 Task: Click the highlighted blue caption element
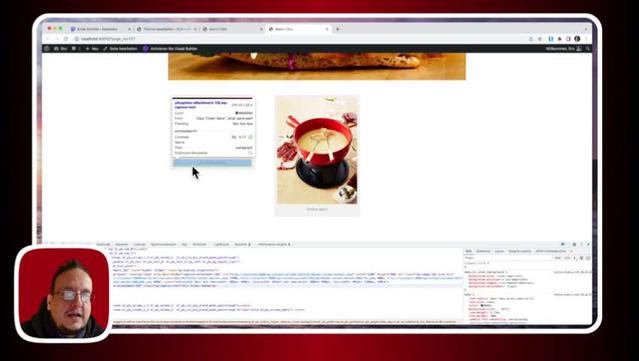tap(212, 163)
